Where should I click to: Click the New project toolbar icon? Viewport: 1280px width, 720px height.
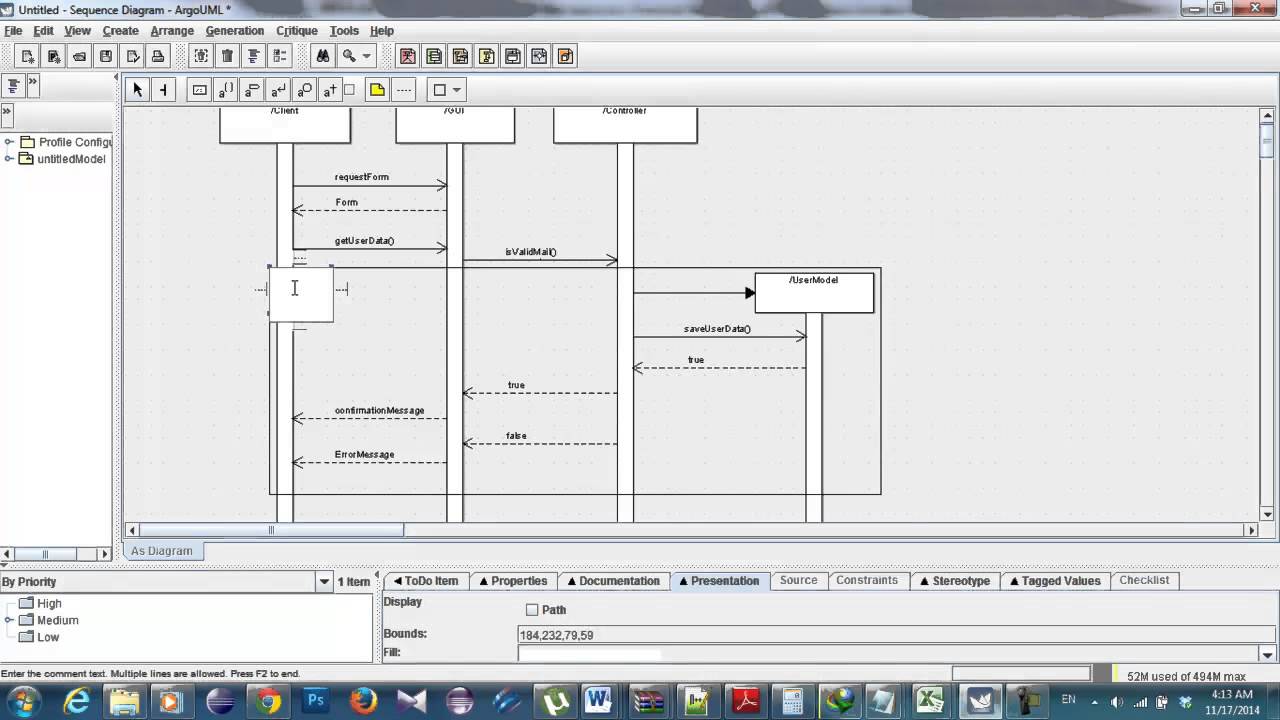click(x=28, y=56)
